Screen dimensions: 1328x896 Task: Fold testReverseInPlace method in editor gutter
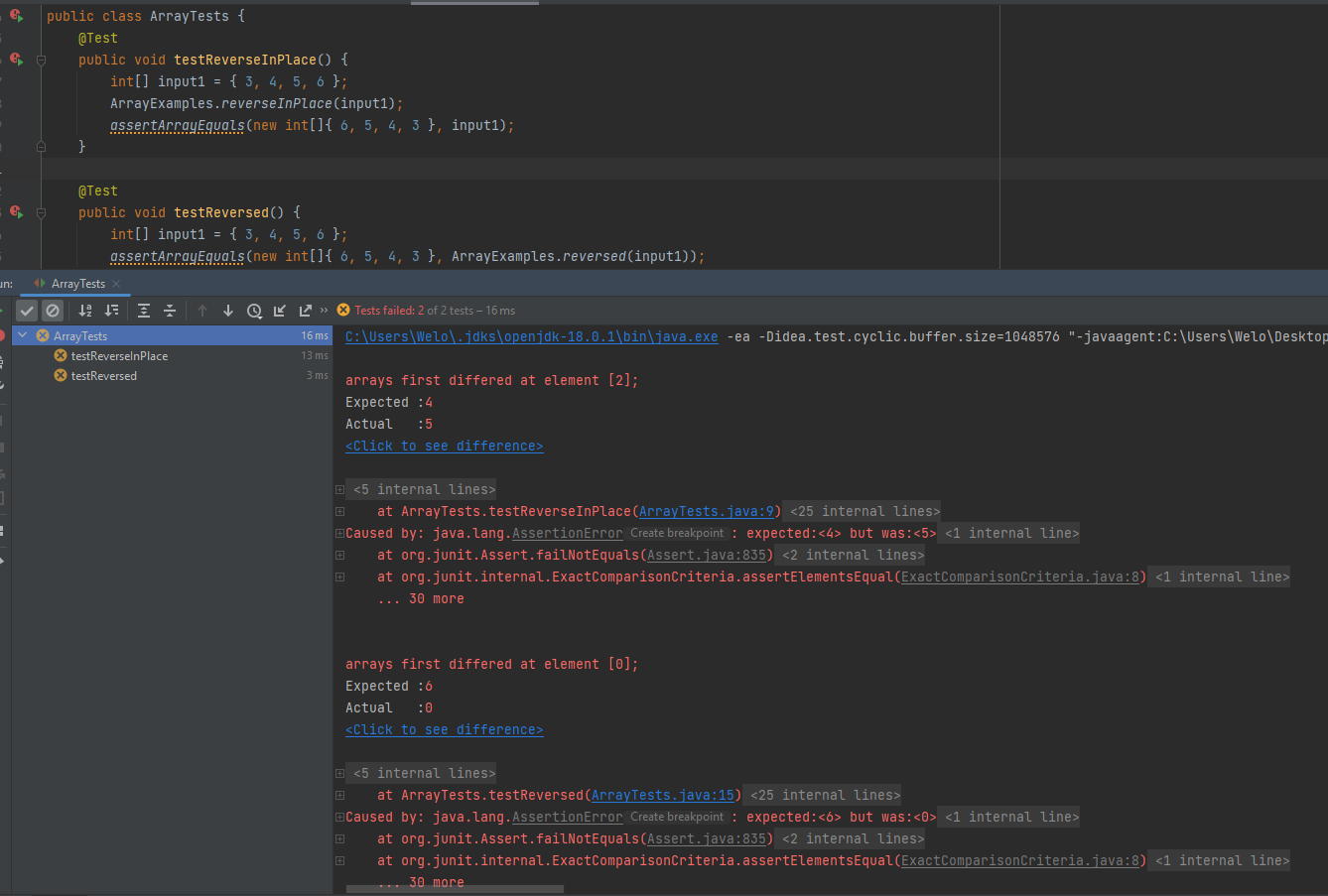(x=41, y=60)
